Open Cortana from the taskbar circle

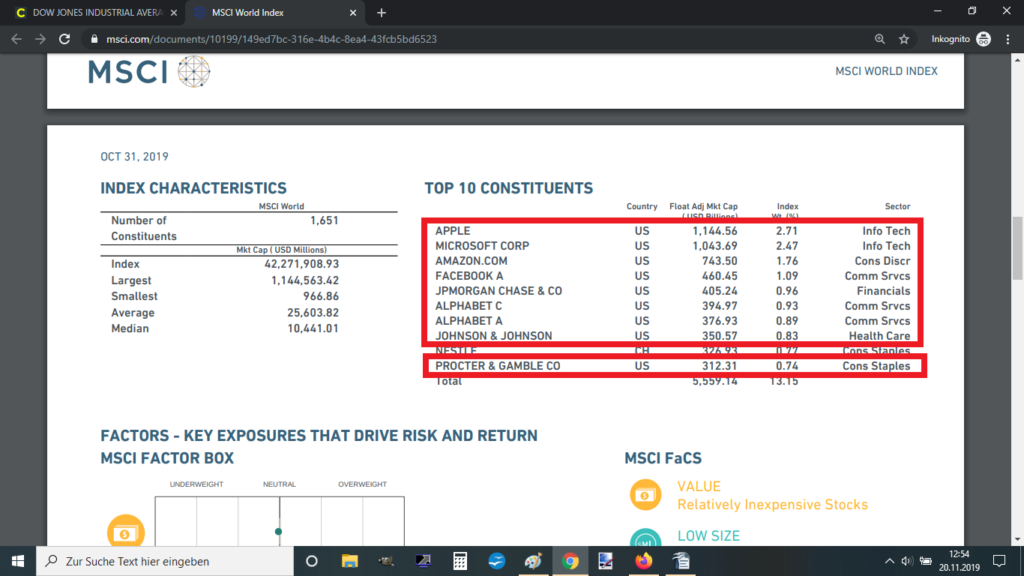point(312,561)
